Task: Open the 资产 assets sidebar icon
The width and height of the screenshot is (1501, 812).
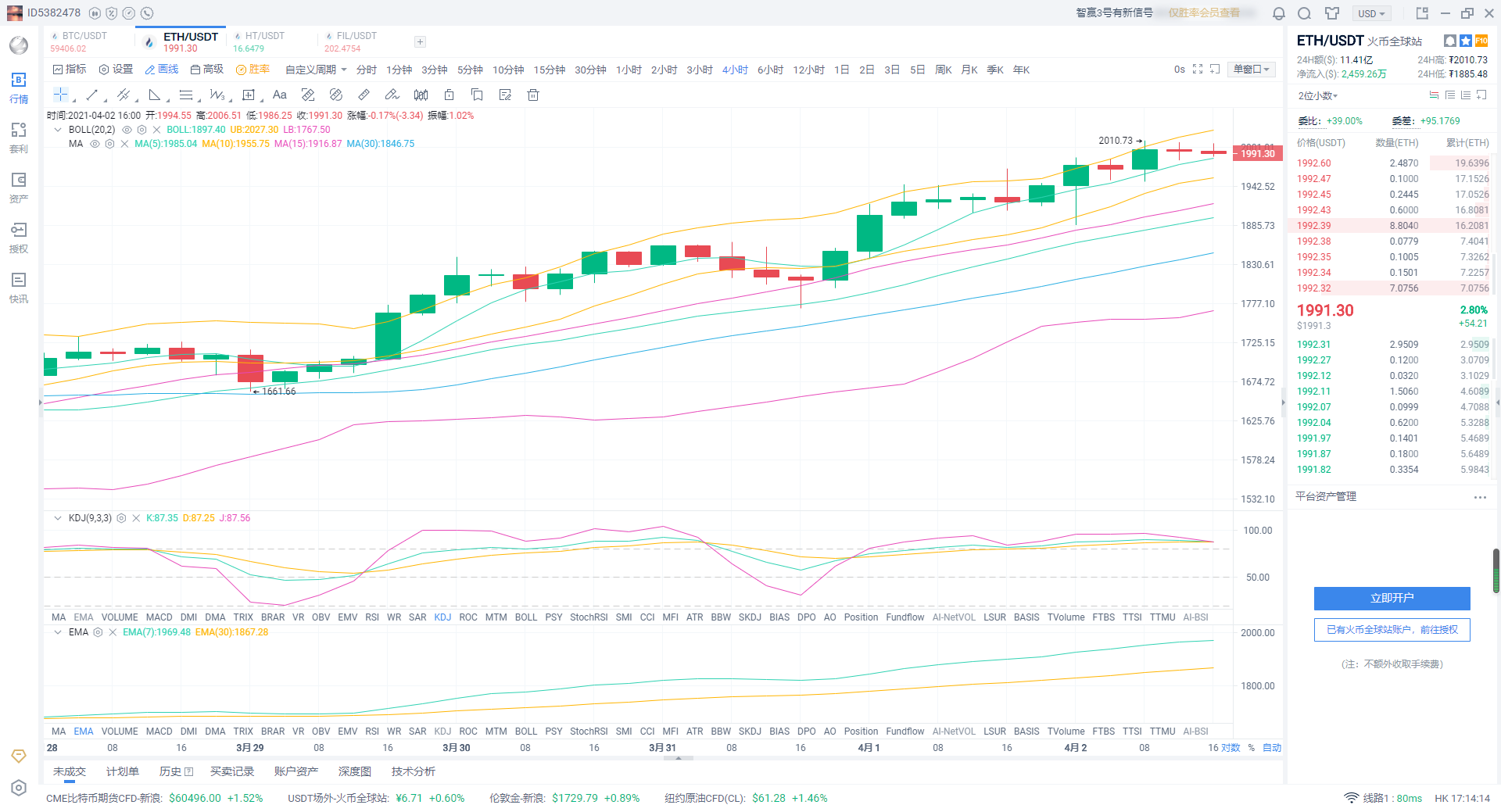Action: click(x=19, y=188)
